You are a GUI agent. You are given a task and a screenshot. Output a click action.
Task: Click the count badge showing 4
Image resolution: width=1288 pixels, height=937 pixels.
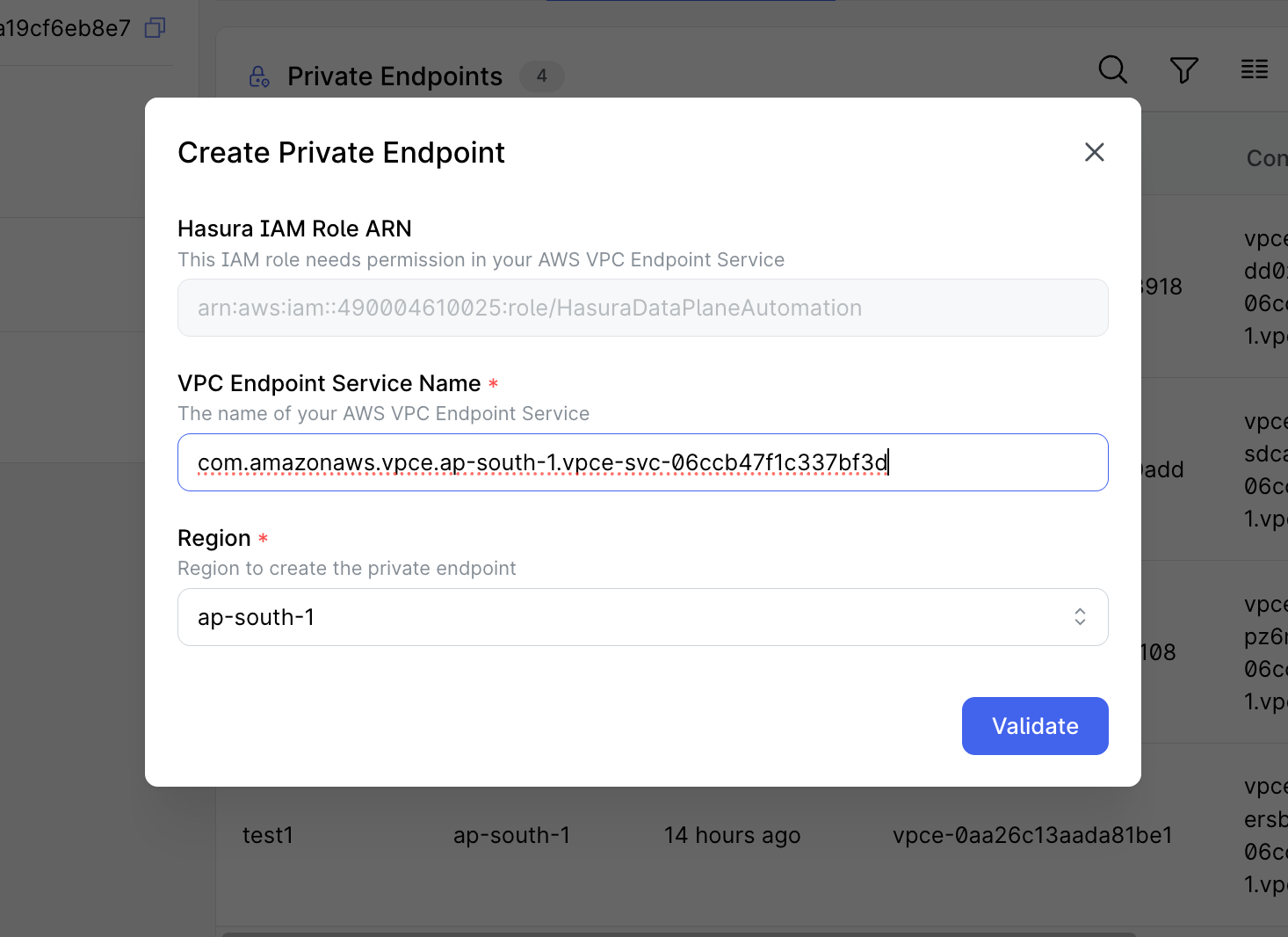pyautogui.click(x=541, y=76)
